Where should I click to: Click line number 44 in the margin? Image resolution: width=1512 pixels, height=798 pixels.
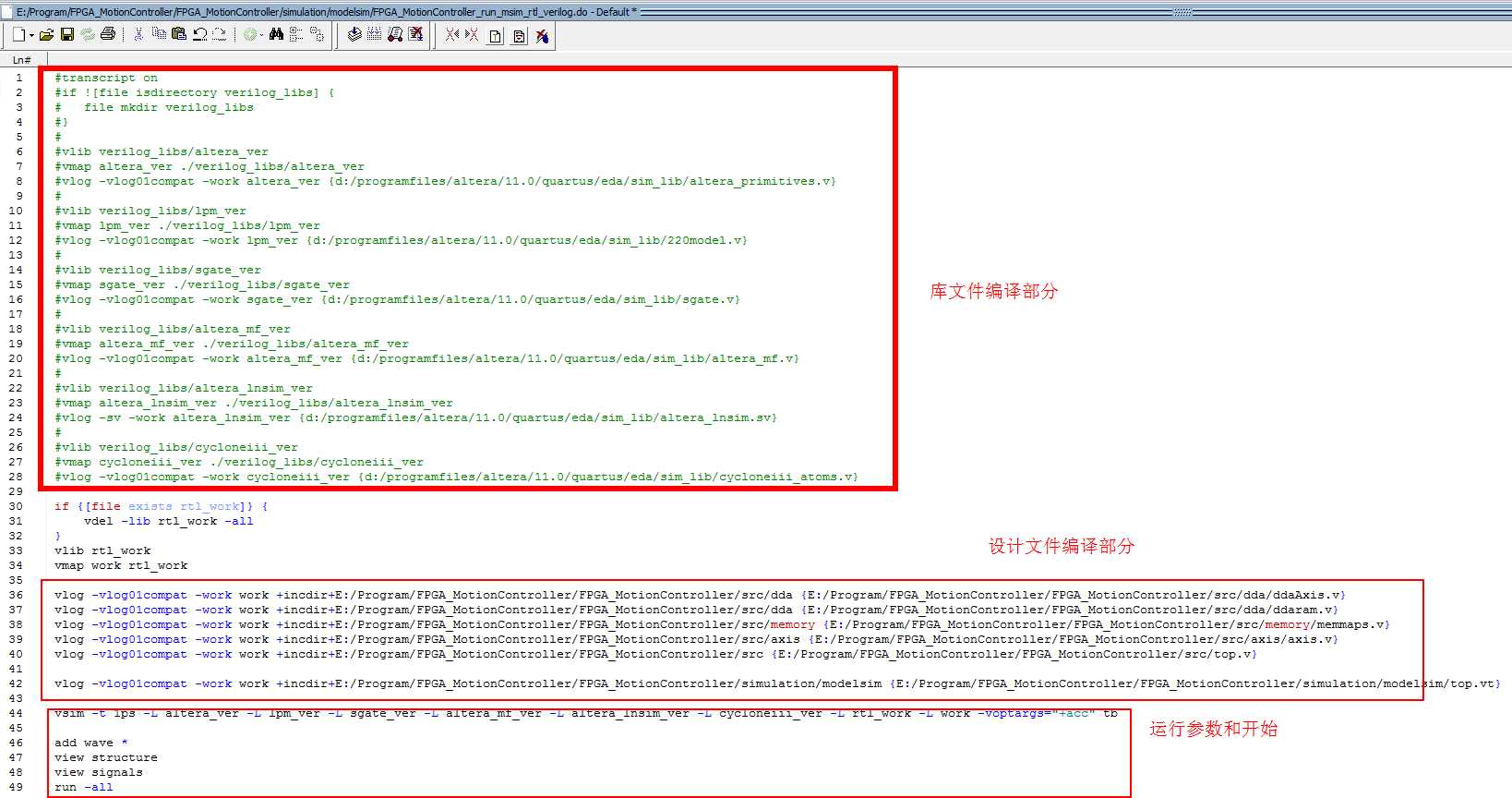[x=16, y=713]
